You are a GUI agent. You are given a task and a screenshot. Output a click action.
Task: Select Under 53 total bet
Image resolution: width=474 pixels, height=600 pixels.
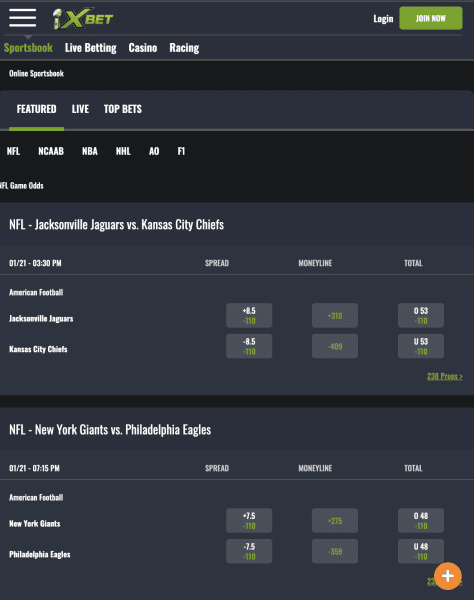[x=421, y=346]
